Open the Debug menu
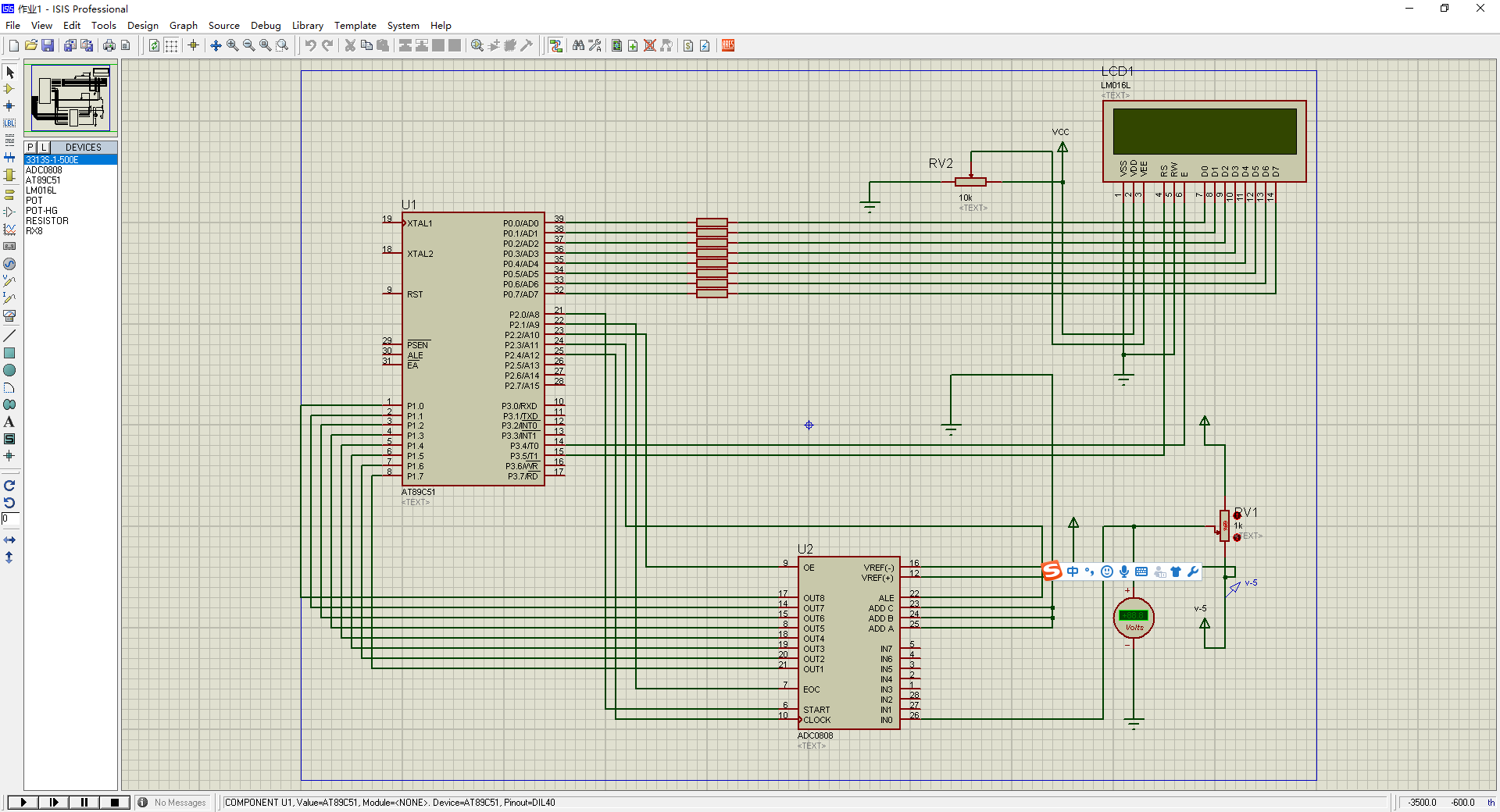This screenshot has width=1500, height=812. pyautogui.click(x=266, y=25)
